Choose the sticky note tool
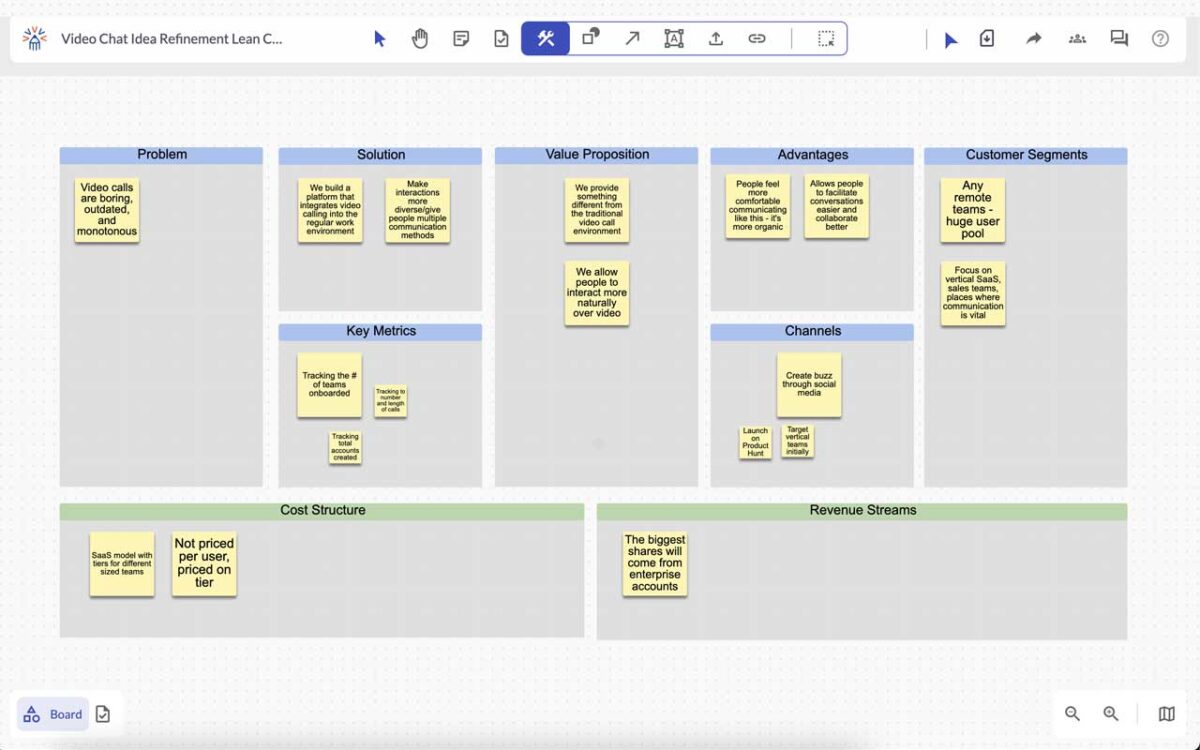Screen dimensions: 1200x750 (461, 39)
